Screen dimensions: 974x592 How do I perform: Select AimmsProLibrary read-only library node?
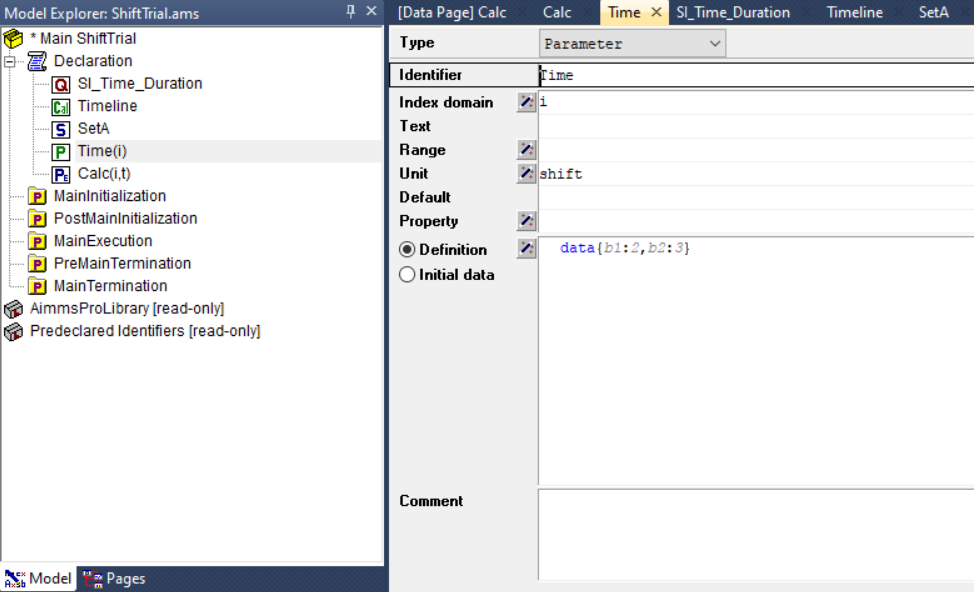[x=127, y=309]
